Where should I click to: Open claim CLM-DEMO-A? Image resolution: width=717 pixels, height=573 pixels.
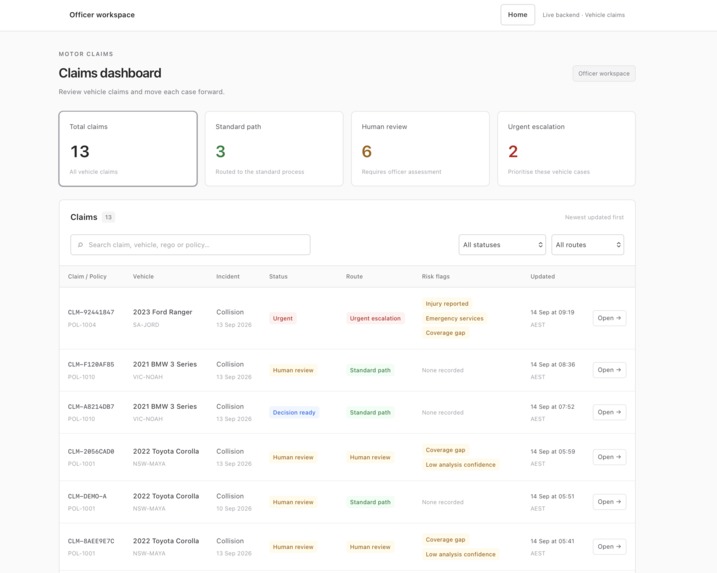609,502
